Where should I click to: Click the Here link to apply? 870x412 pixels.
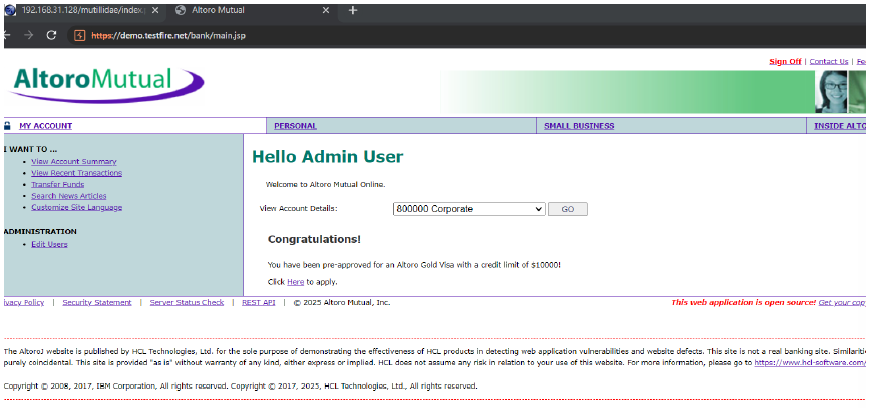tap(295, 282)
